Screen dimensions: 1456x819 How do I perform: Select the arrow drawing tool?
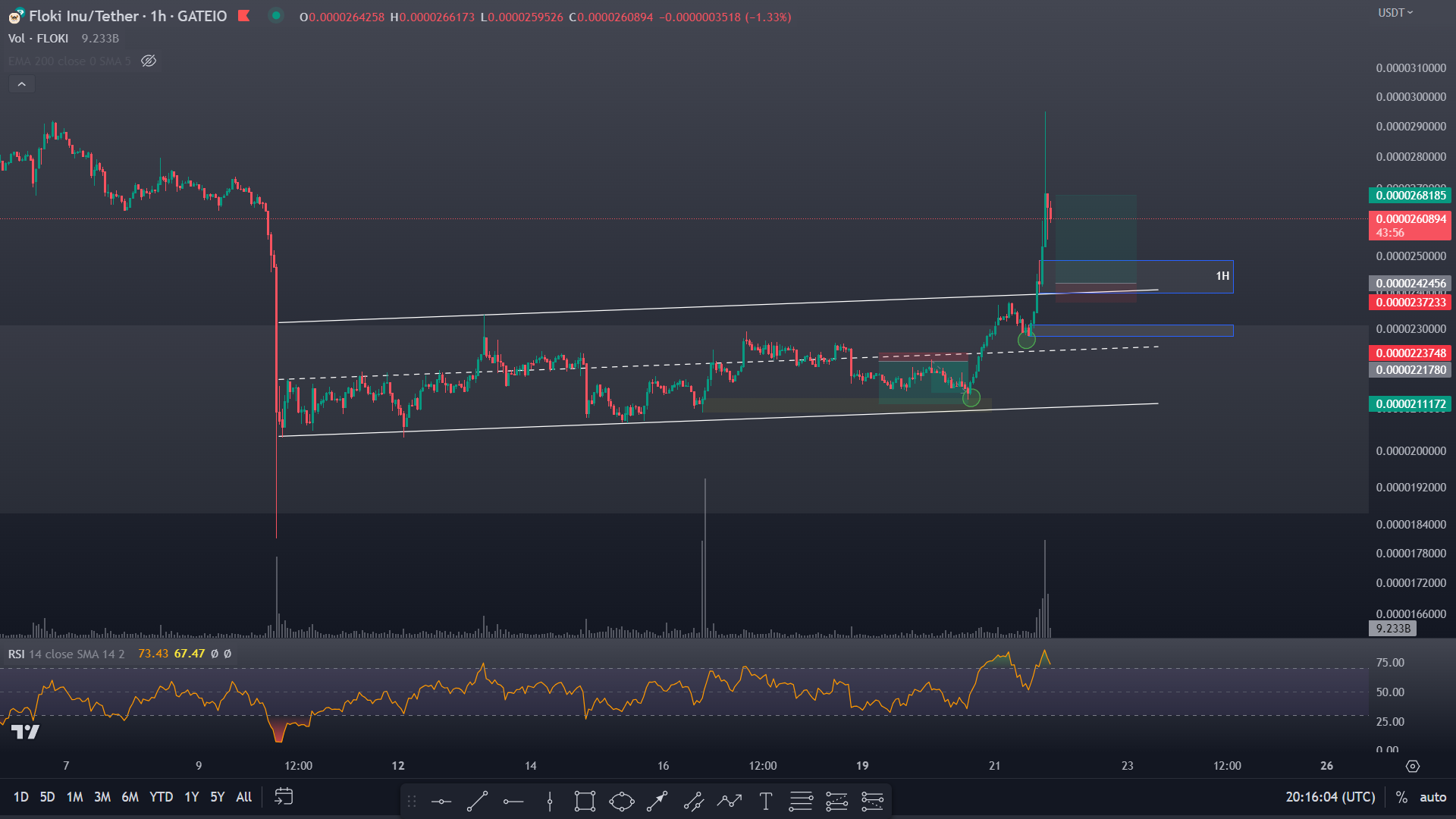click(657, 801)
